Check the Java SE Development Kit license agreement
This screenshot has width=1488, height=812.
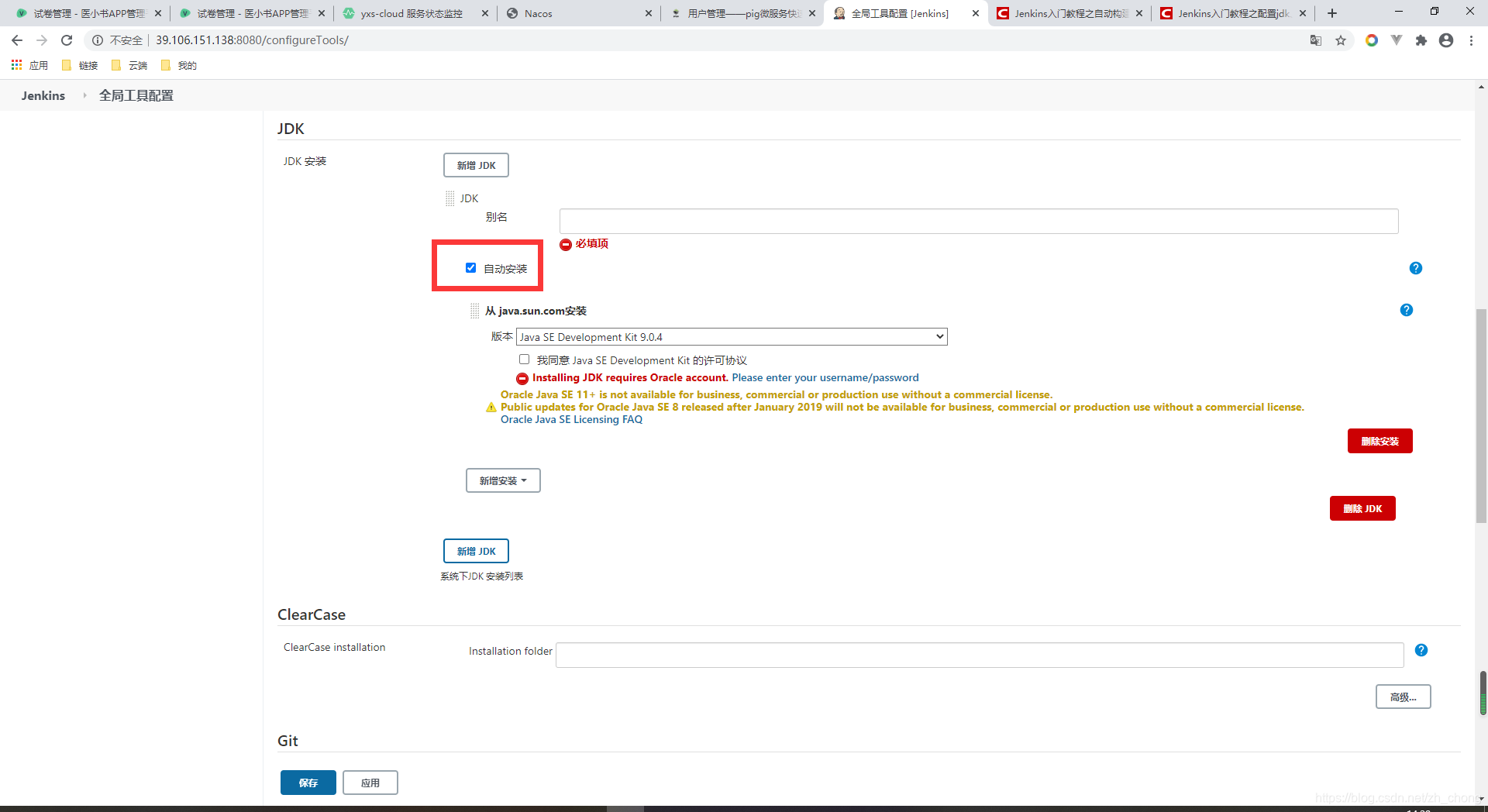click(x=525, y=359)
